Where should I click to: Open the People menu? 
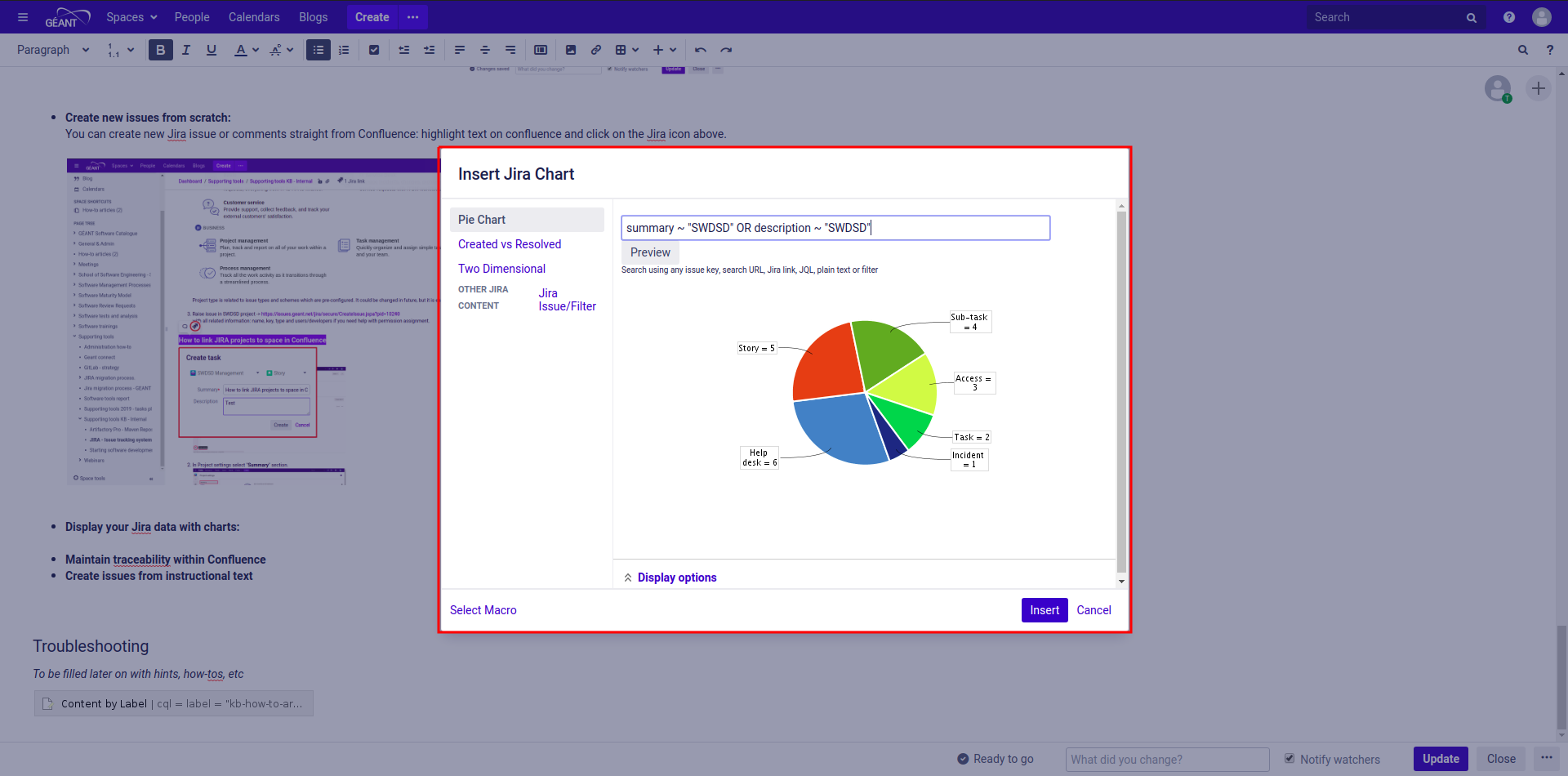pos(192,17)
